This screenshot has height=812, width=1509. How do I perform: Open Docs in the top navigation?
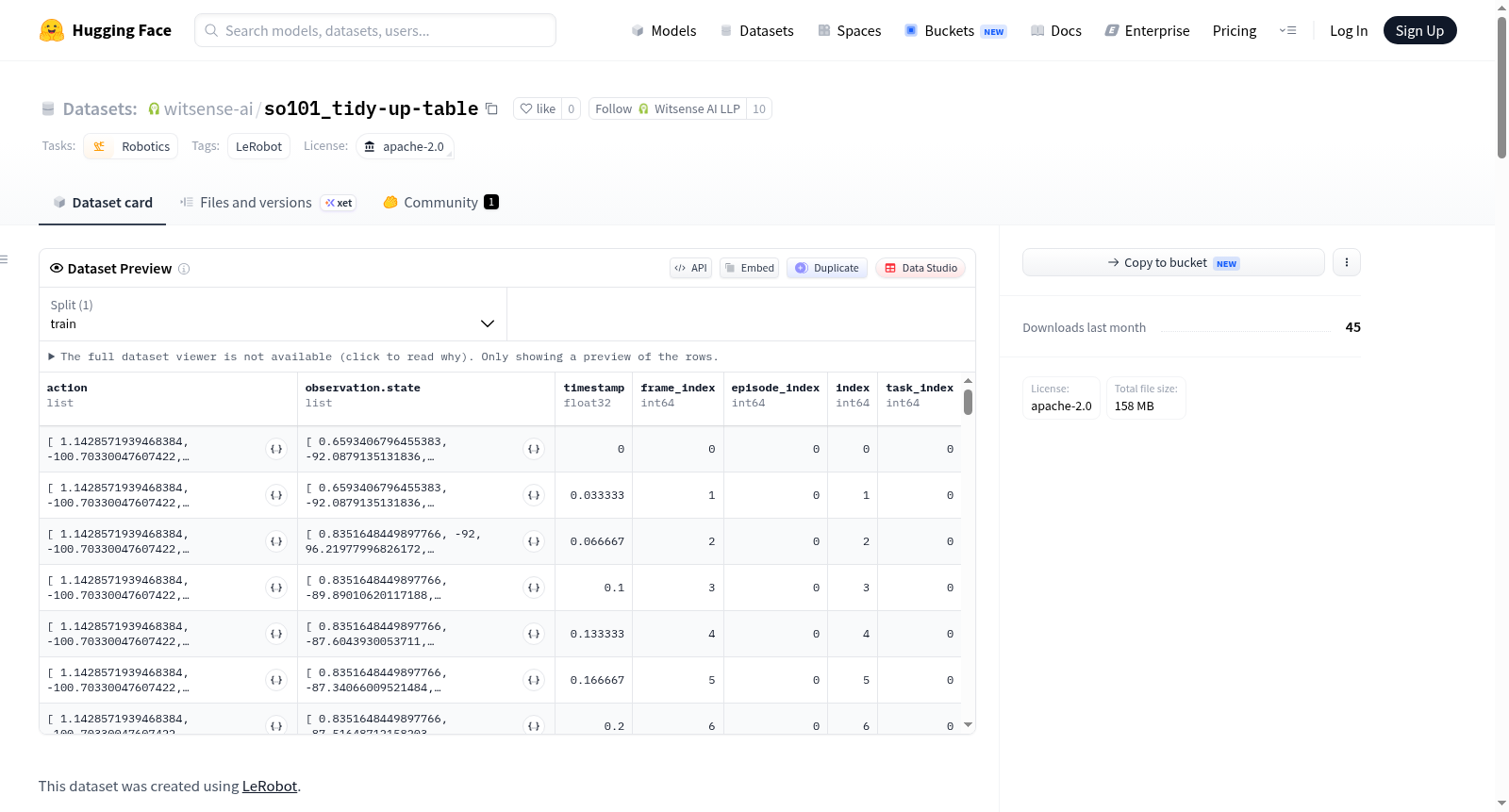(1056, 30)
